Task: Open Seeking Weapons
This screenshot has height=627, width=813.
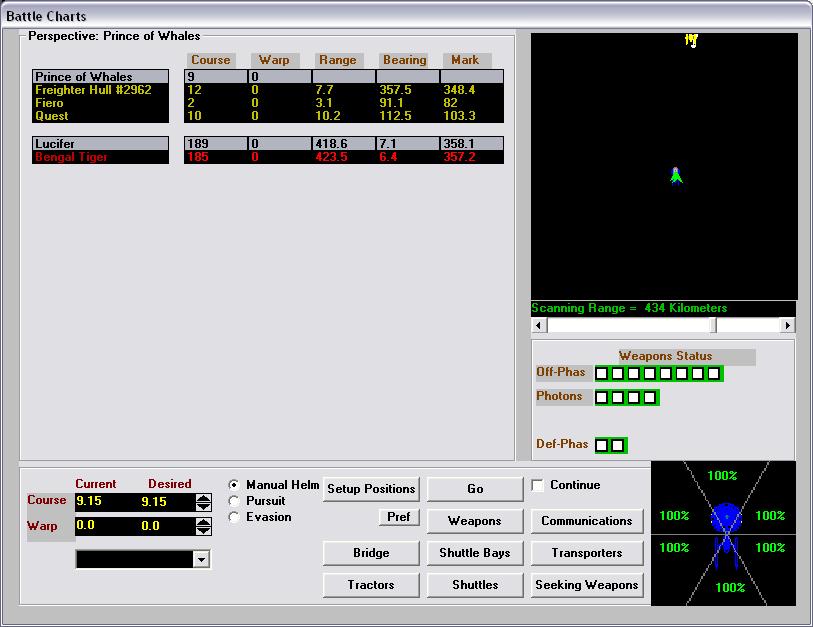Action: point(587,586)
